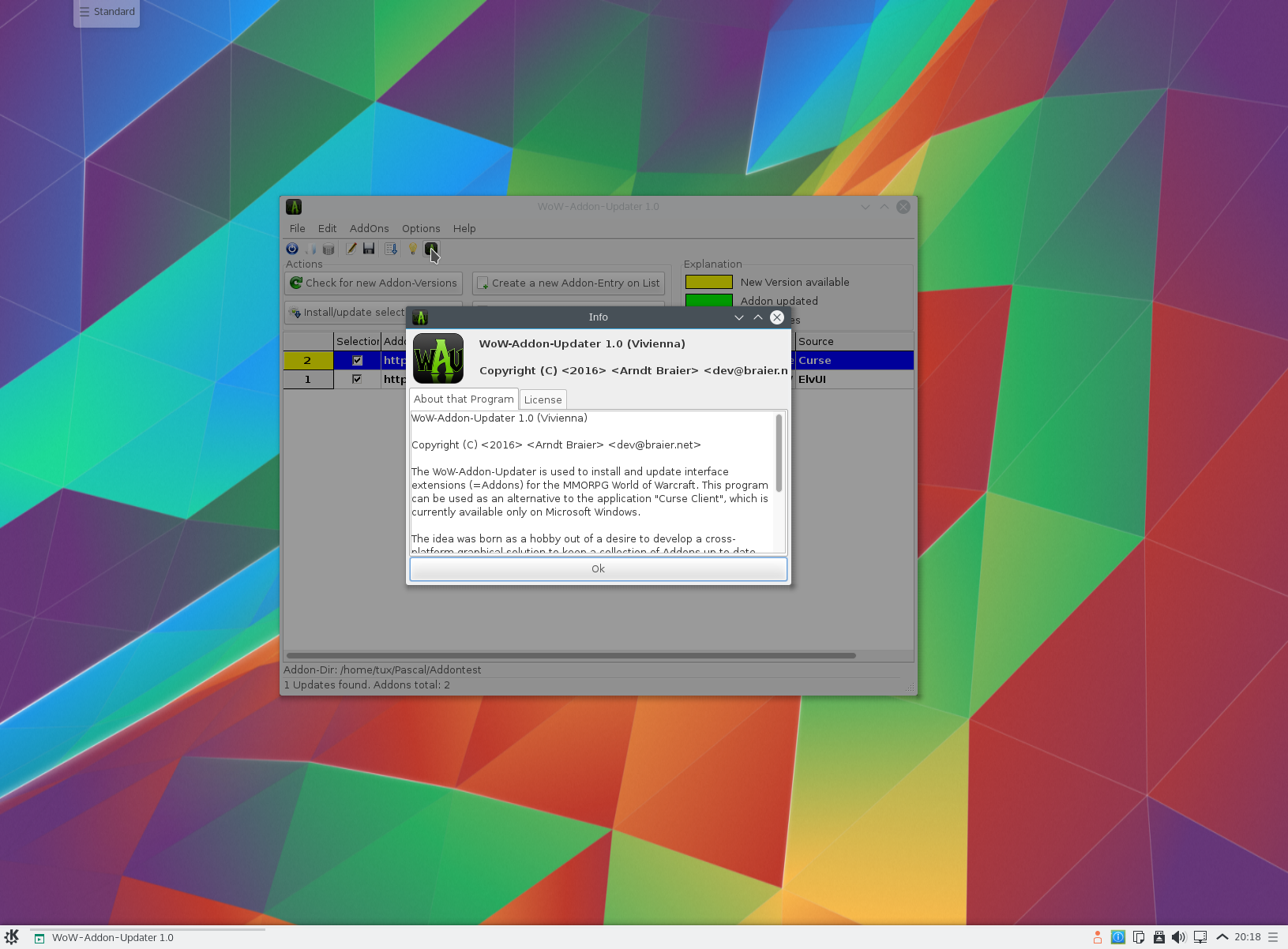Click the Info dialog vertical scrollbar
Screen dimensions: 1288x949
[779, 482]
